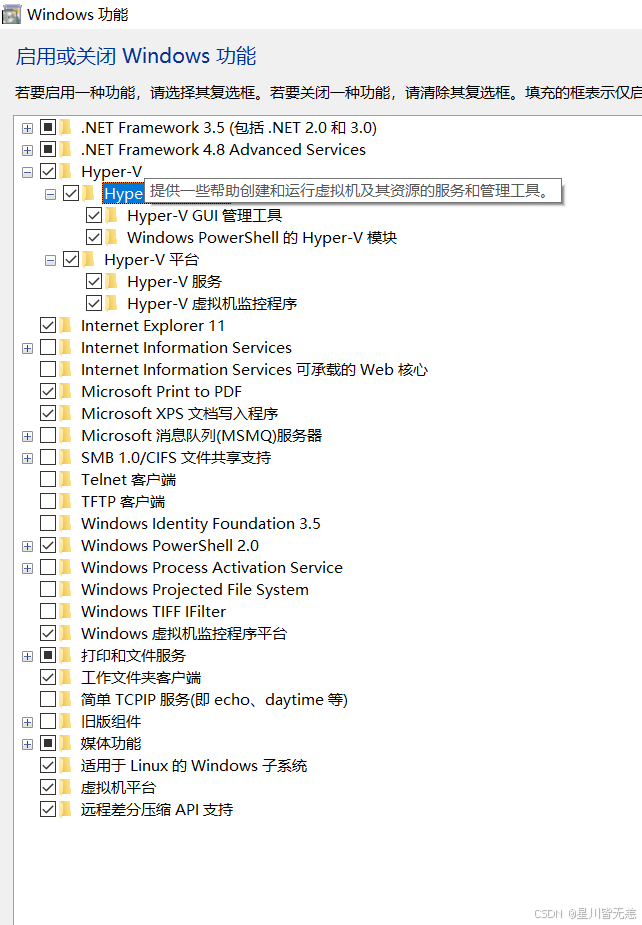Expand 旧版组件 tree node
The height and width of the screenshot is (925, 642).
[x=27, y=722]
